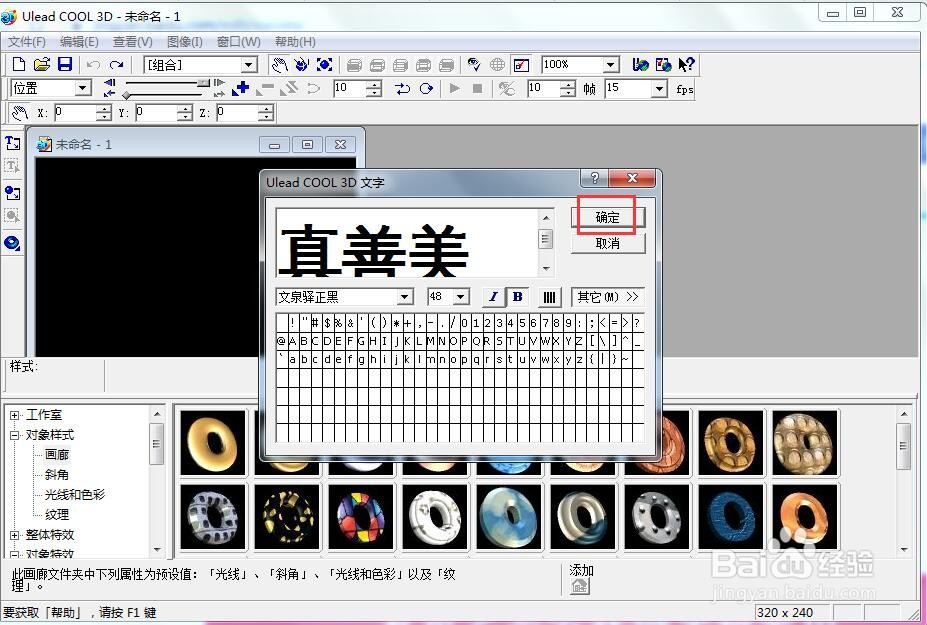The image size is (927, 625).
Task: Open the 查看(V) menu
Action: click(x=132, y=42)
